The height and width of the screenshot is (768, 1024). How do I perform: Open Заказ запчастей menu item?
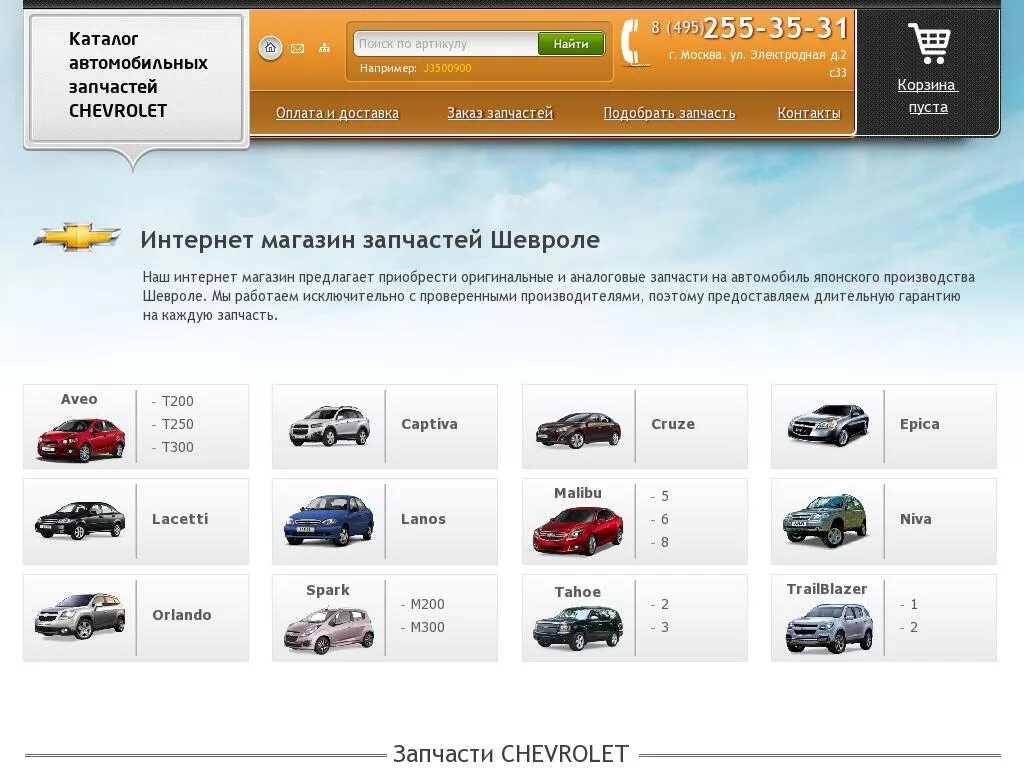point(500,113)
